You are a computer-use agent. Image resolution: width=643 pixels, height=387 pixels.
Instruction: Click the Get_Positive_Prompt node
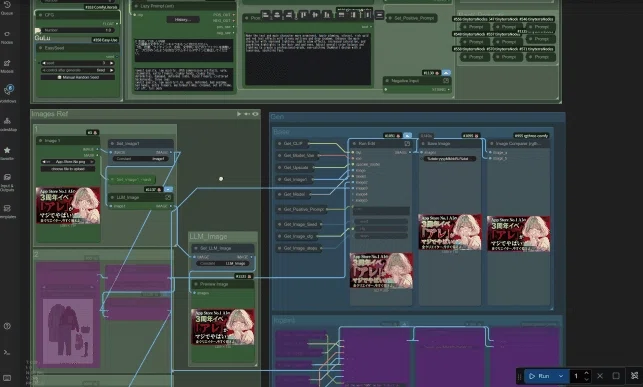click(x=301, y=209)
